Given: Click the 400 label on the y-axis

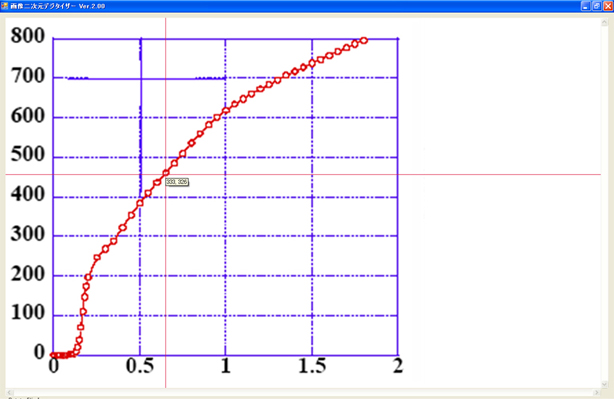Looking at the screenshot, I should tap(28, 194).
